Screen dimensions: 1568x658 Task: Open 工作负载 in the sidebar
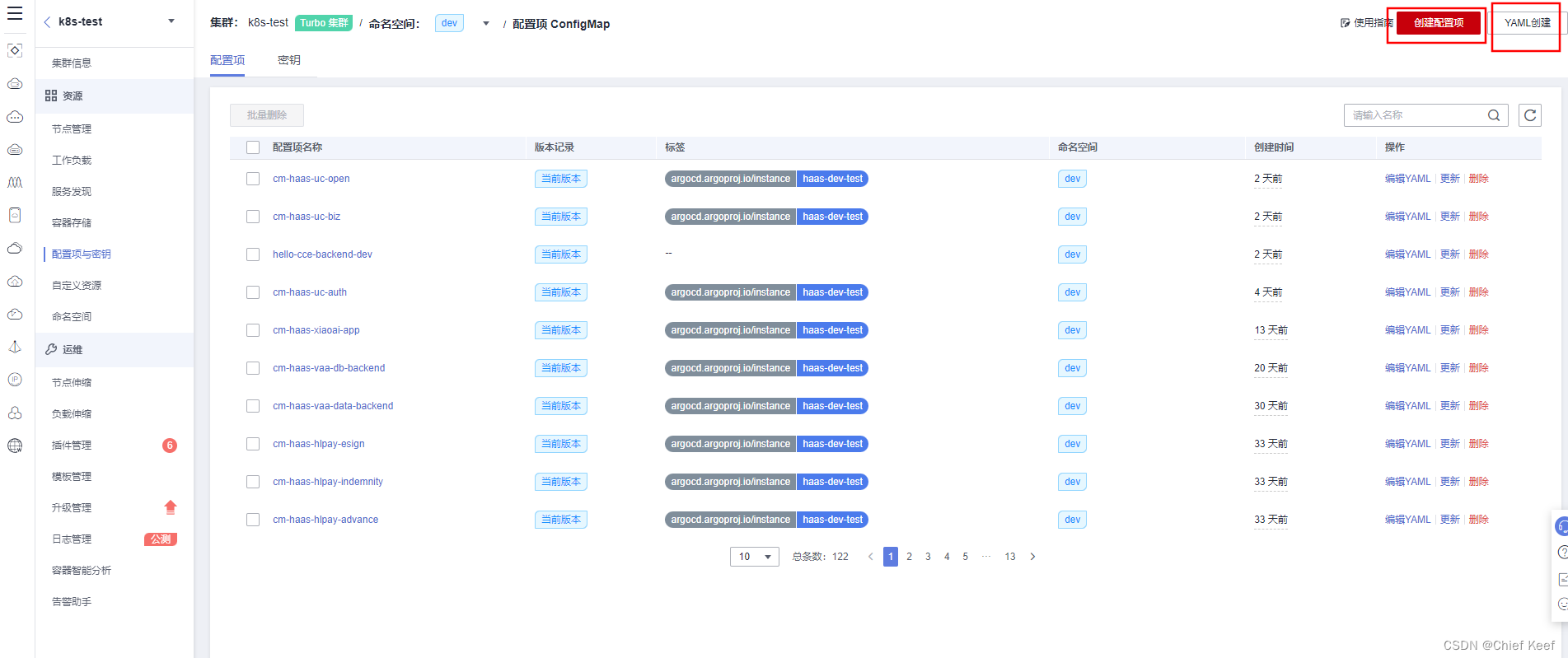[x=72, y=161]
